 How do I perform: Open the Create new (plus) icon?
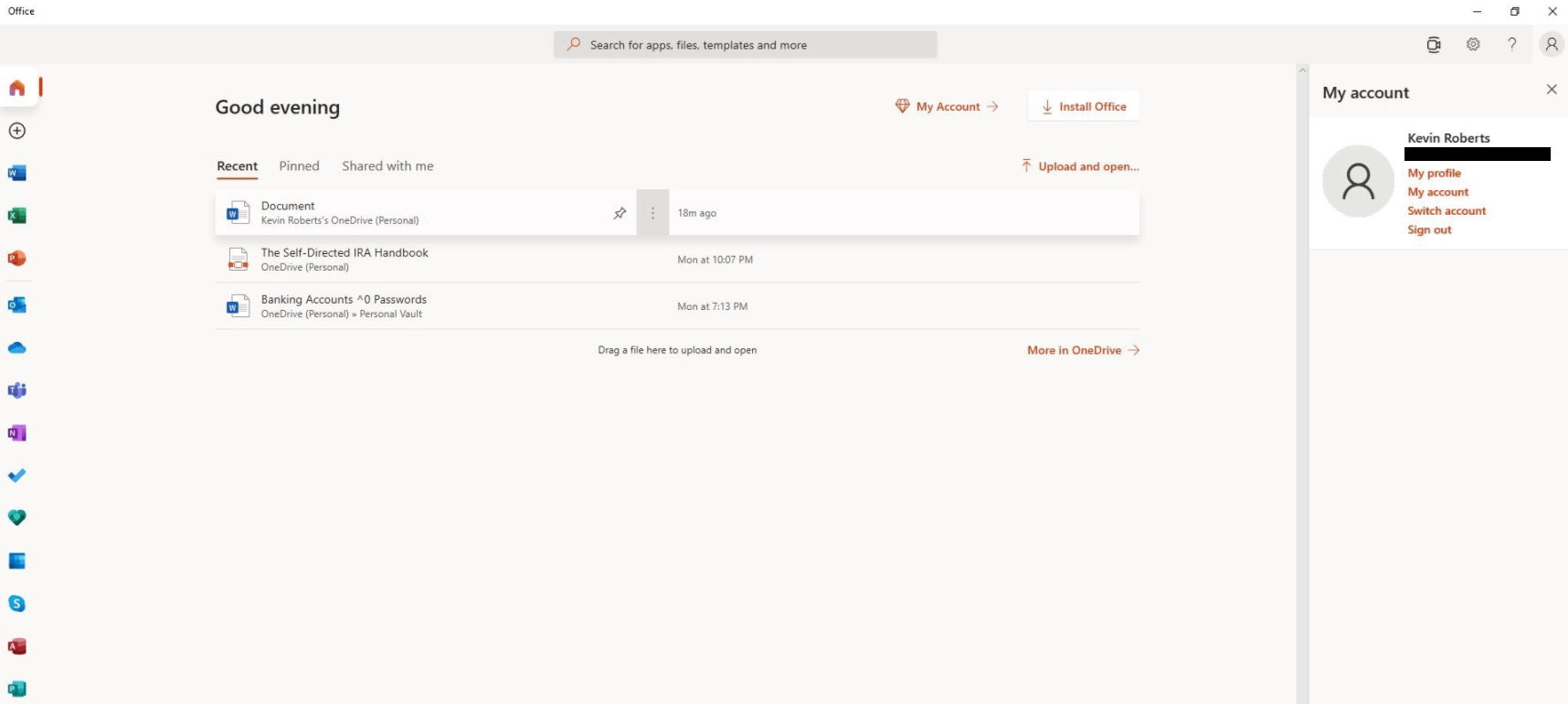click(17, 131)
